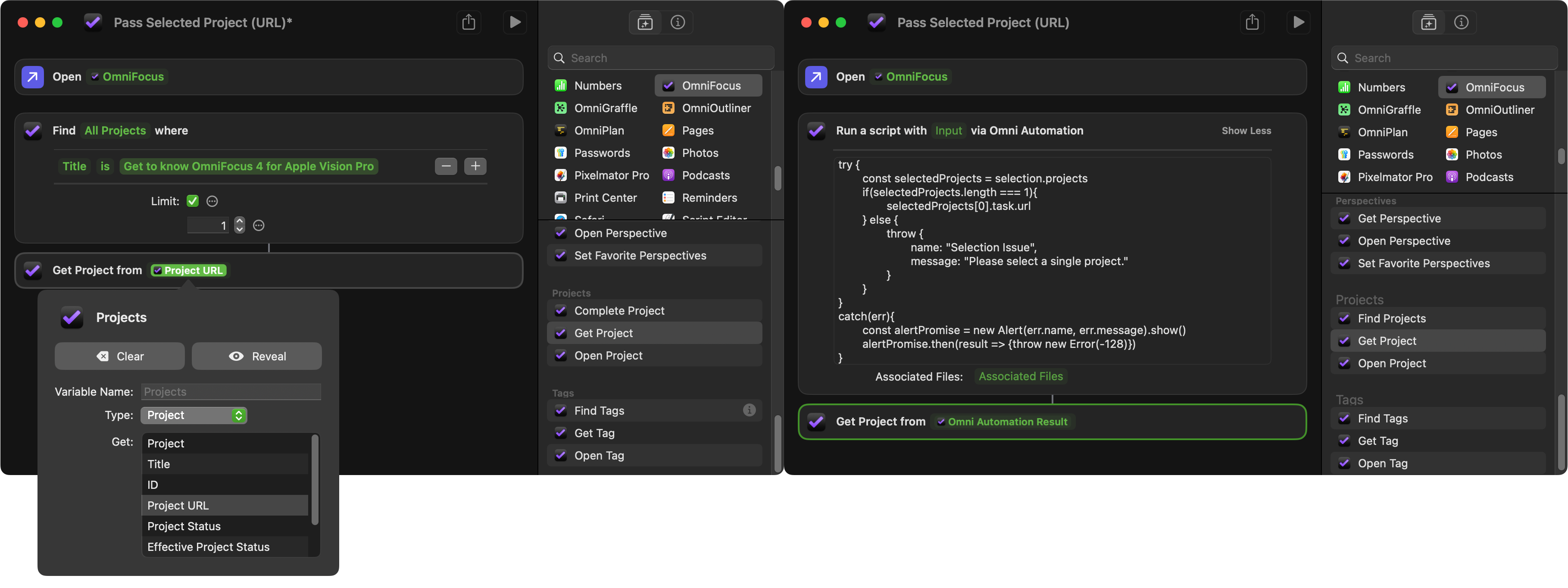
Task: Toggle the Limit checkbox
Action: point(193,201)
